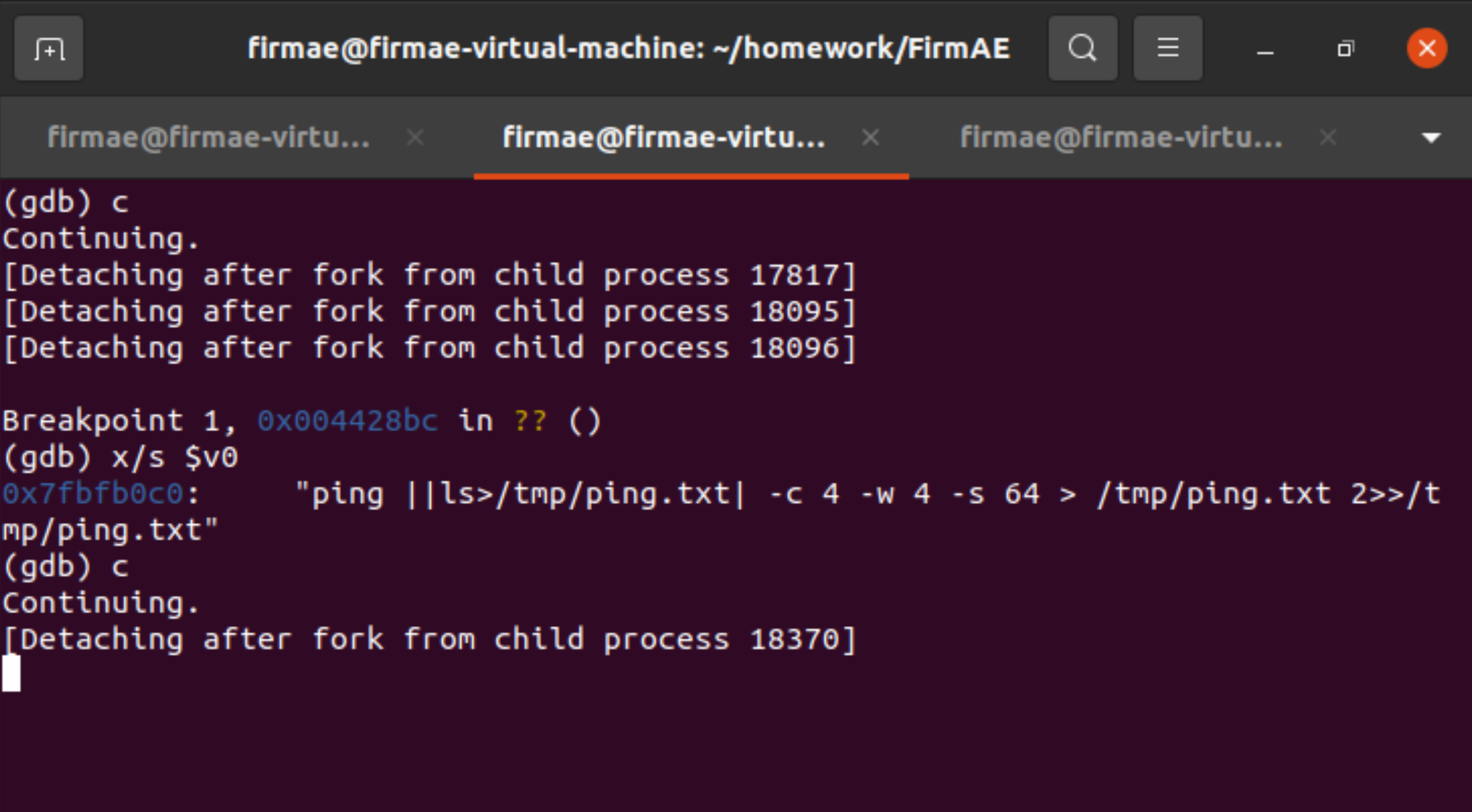
Task: Click the child process 18370 line
Action: click(x=430, y=639)
